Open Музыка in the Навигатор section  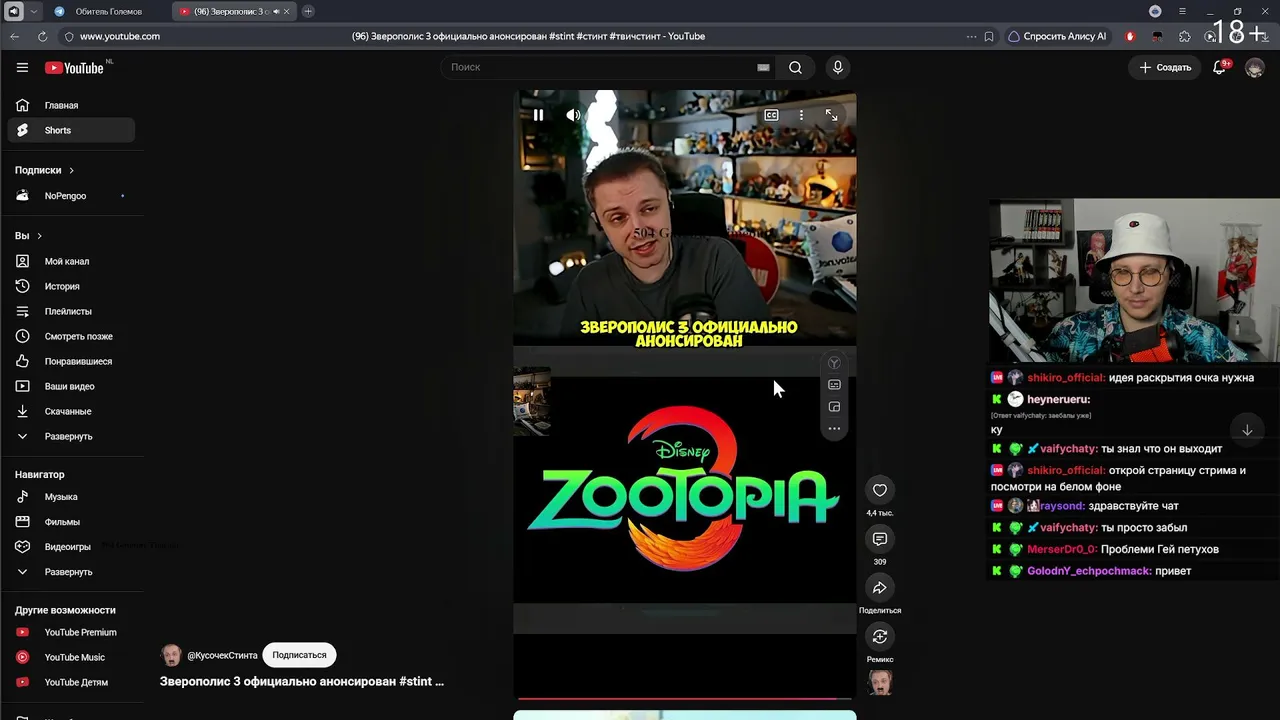click(70, 497)
